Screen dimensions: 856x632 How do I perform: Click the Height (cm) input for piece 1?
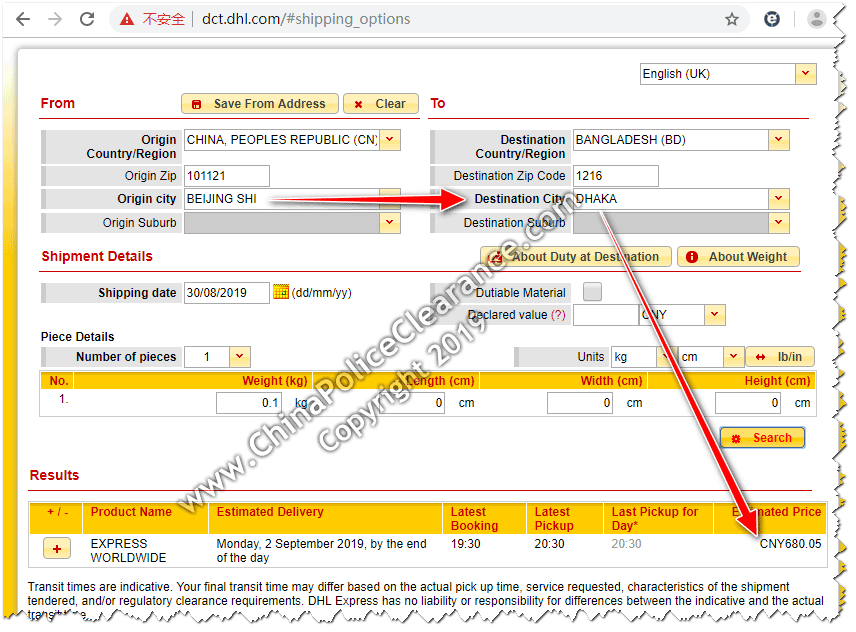click(748, 403)
